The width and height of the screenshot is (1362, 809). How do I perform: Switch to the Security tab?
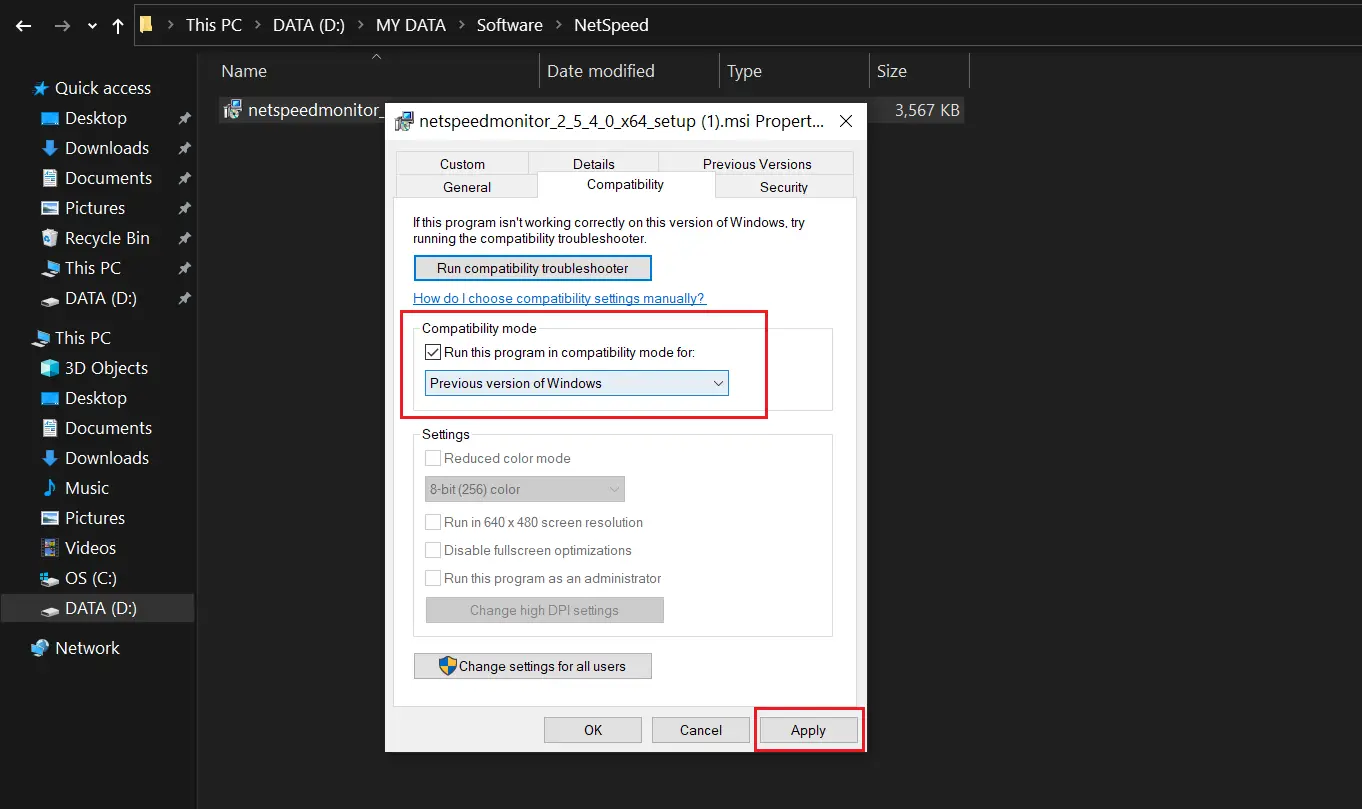tap(784, 187)
